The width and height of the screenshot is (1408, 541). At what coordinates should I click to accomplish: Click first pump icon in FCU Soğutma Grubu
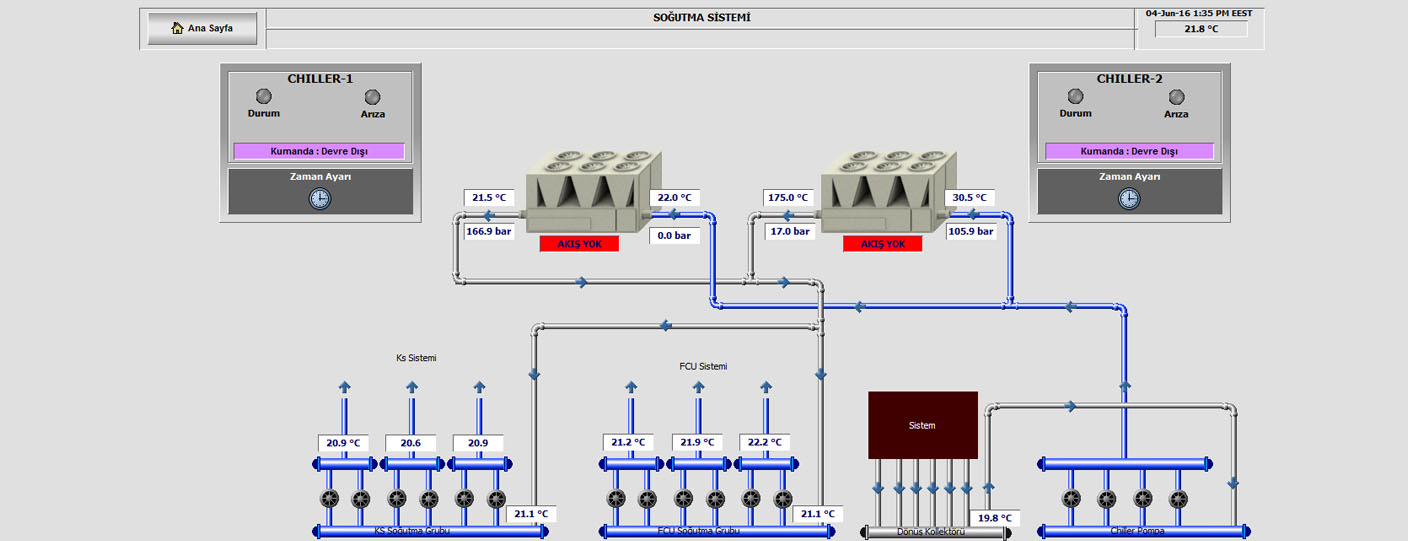coord(616,498)
